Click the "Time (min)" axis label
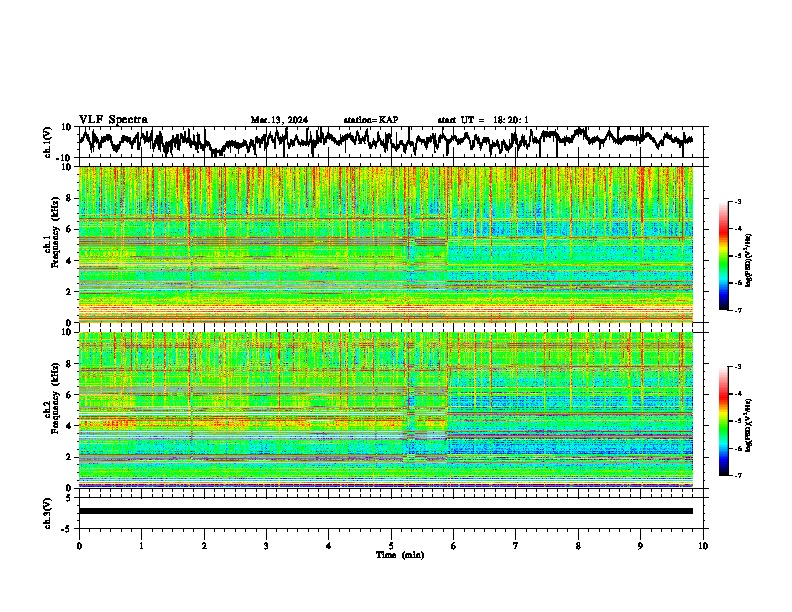Image resolution: width=792 pixels, height=612 pixels. pos(400,555)
